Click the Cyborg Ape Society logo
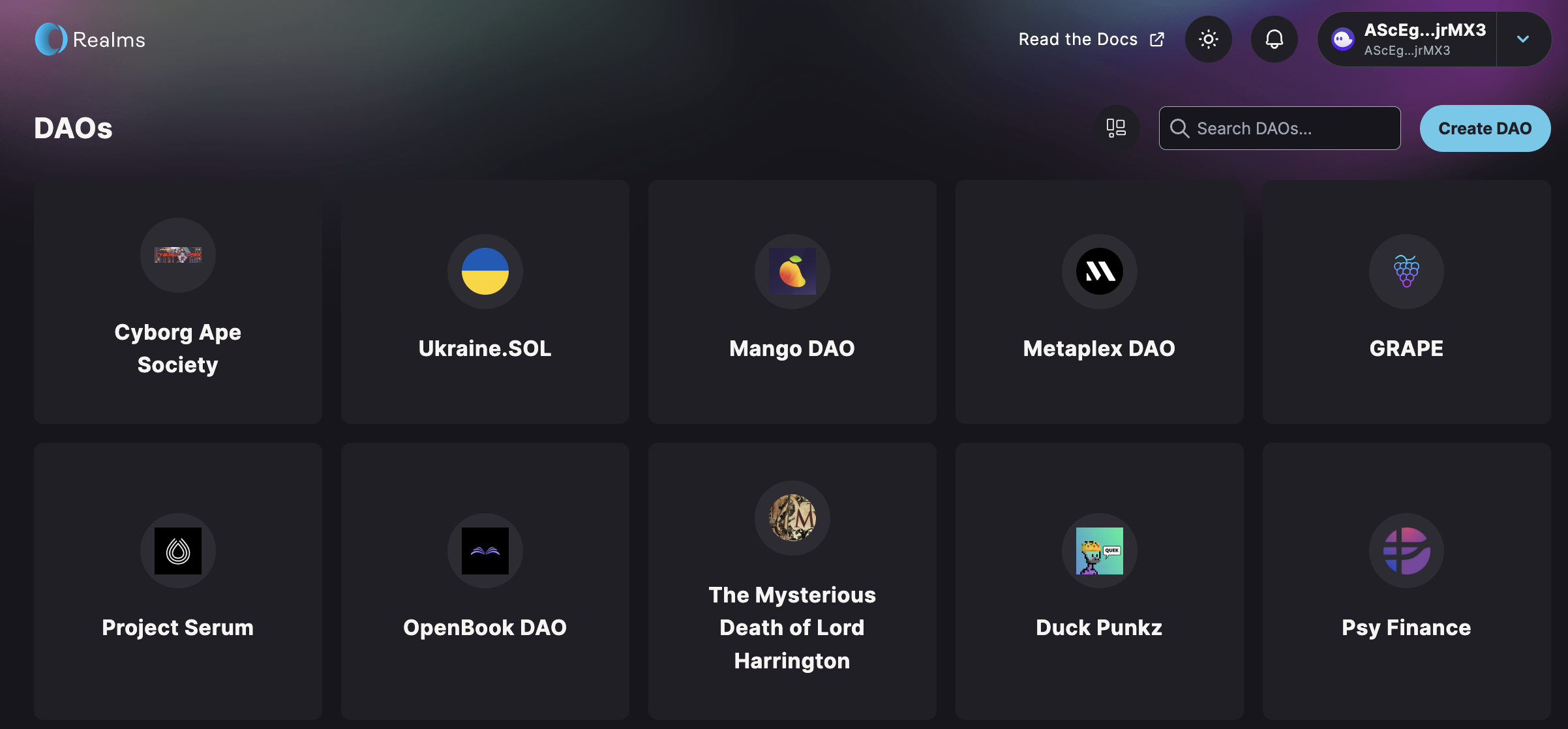 tap(177, 255)
